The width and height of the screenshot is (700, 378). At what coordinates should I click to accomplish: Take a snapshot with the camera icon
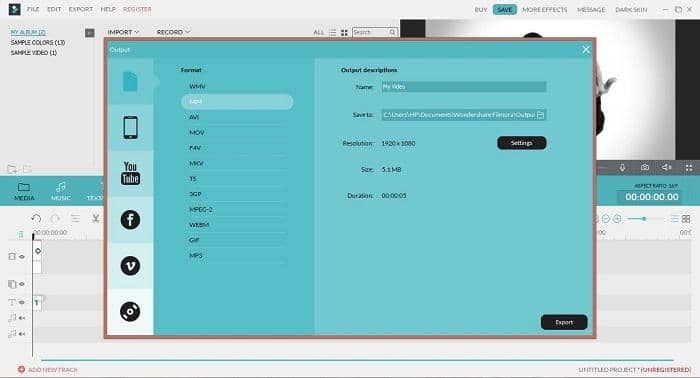645,167
